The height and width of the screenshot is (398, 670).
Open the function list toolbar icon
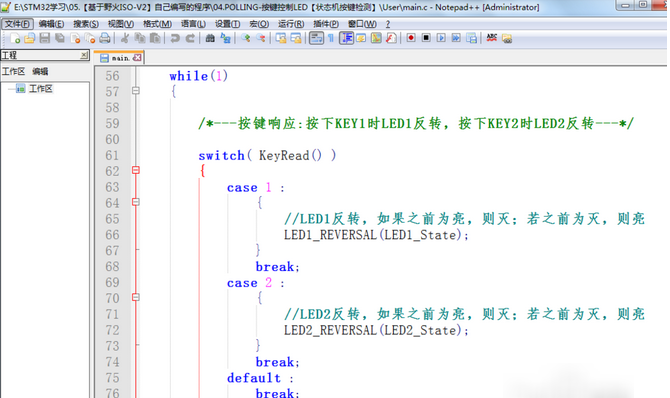click(x=391, y=38)
